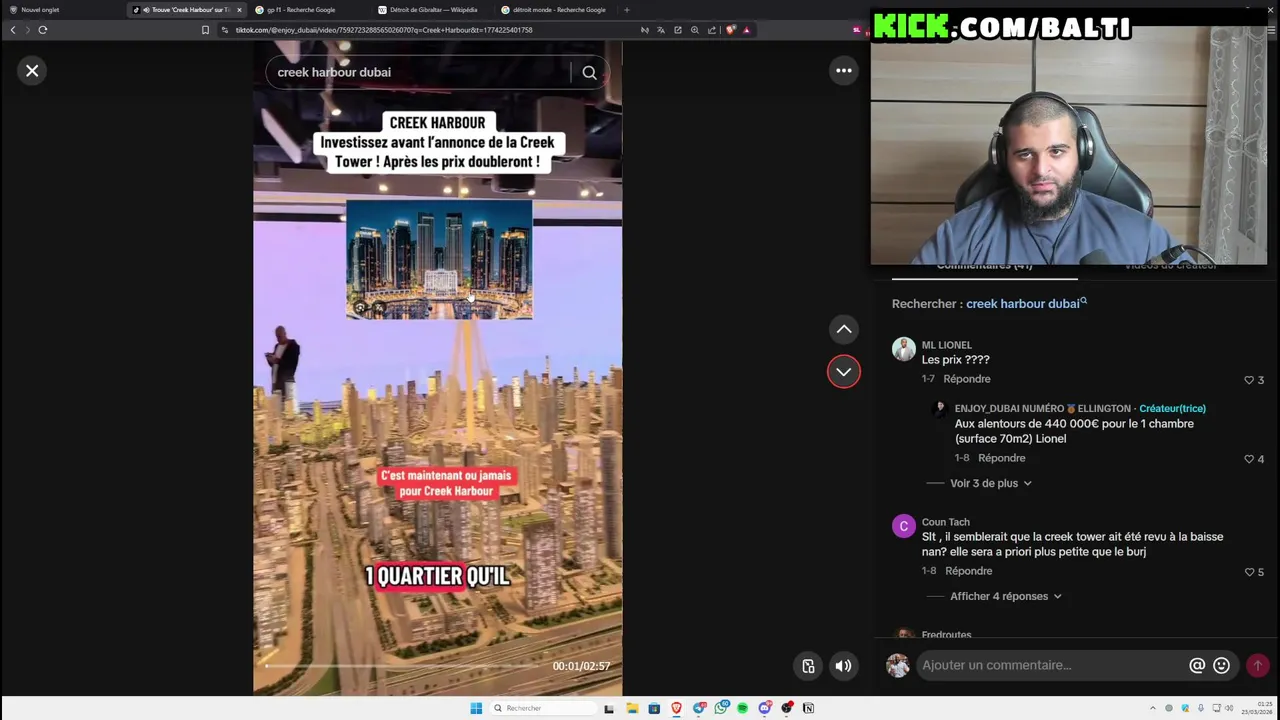Open ENJOY_DUBAI creator profile name
The width and height of the screenshot is (1280, 720).
[1043, 408]
